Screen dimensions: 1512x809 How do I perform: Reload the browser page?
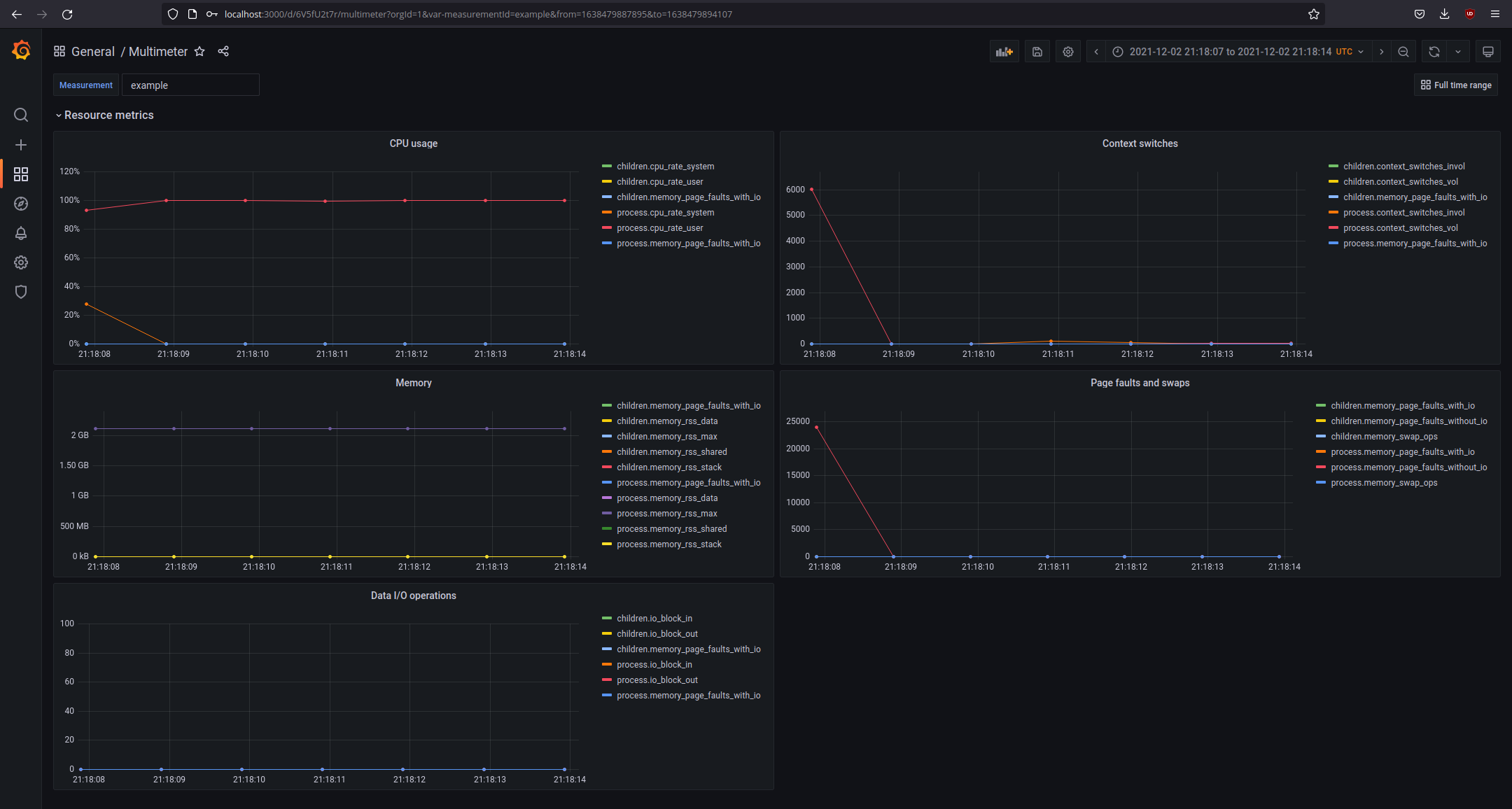[67, 14]
